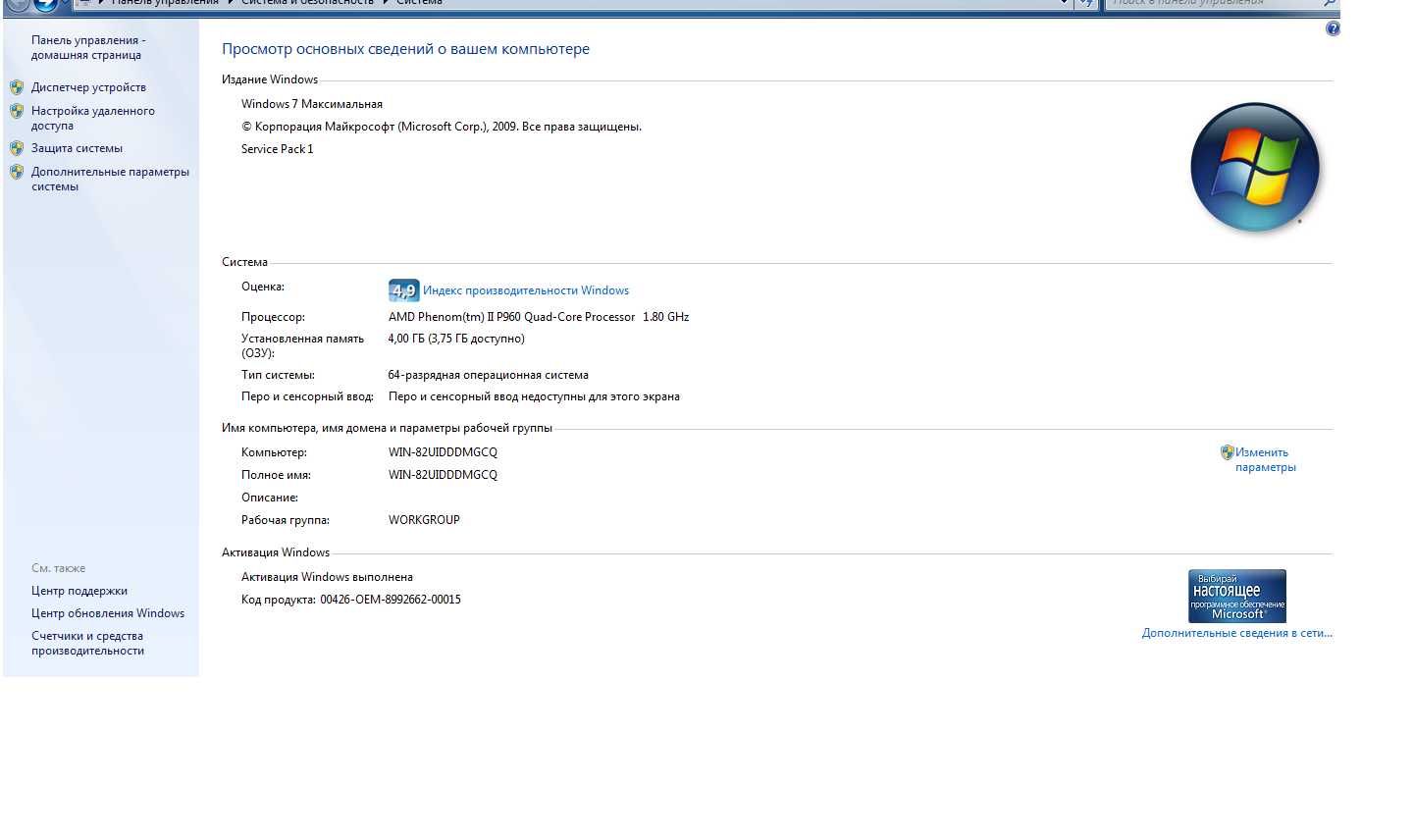Click the WORKGROUP value
The height and width of the screenshot is (840, 1413).
click(424, 520)
